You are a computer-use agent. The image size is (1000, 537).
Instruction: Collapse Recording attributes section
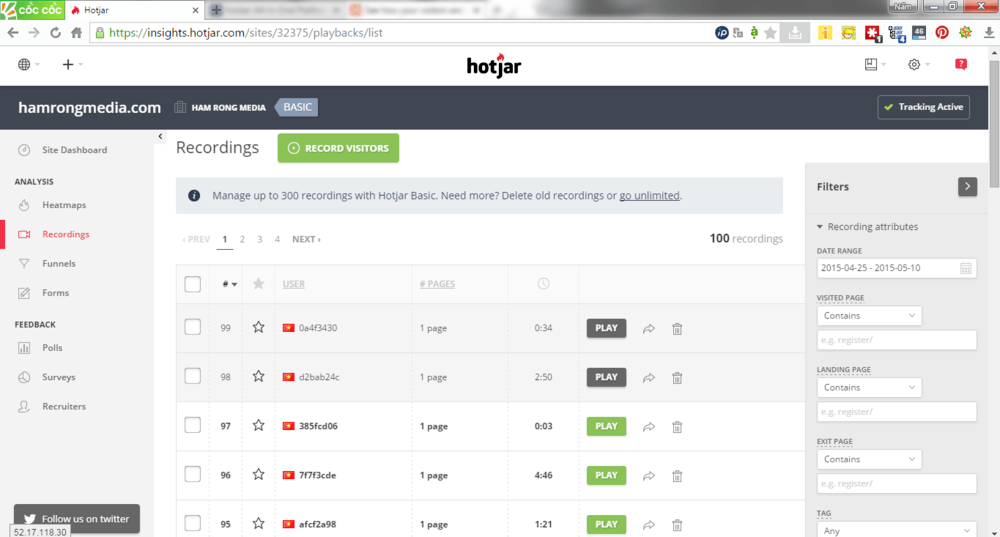tap(867, 227)
